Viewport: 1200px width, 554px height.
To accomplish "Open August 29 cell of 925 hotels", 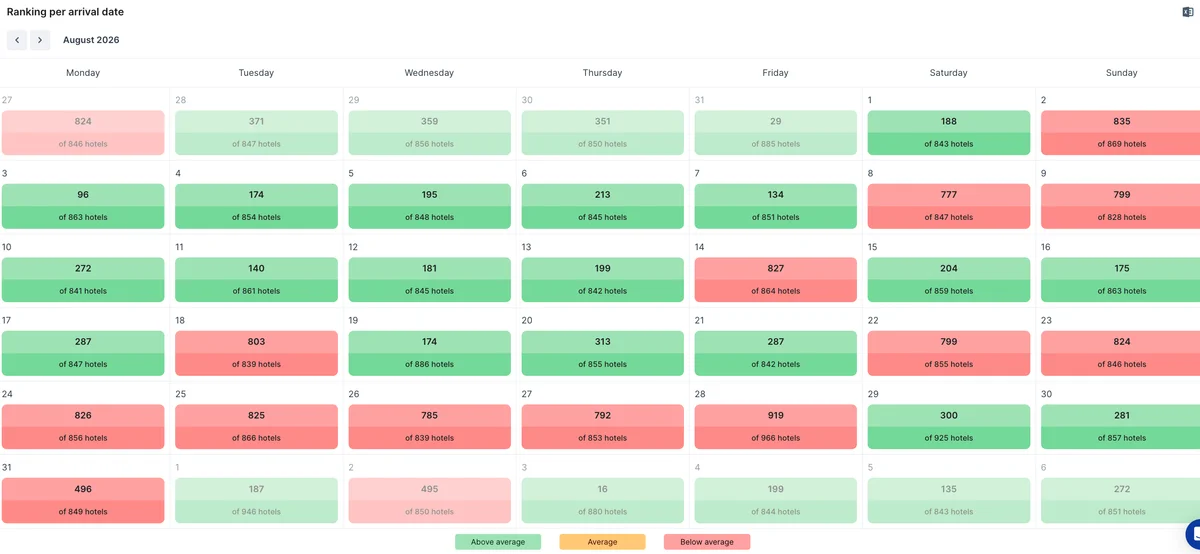I will coord(948,426).
